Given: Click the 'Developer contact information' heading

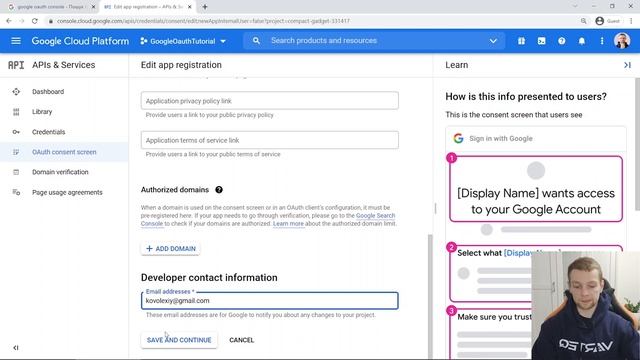Looking at the screenshot, I should click(209, 278).
